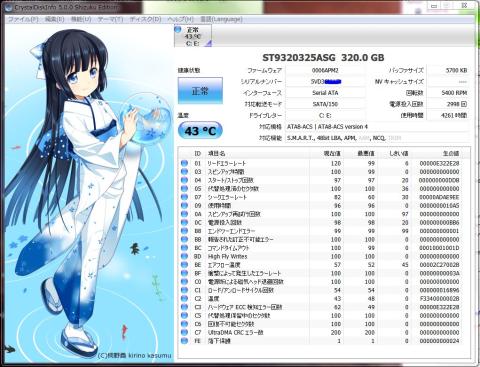Click status circle for ID 05 reallocated sectors
480x367 pixels.
[x=184, y=189]
